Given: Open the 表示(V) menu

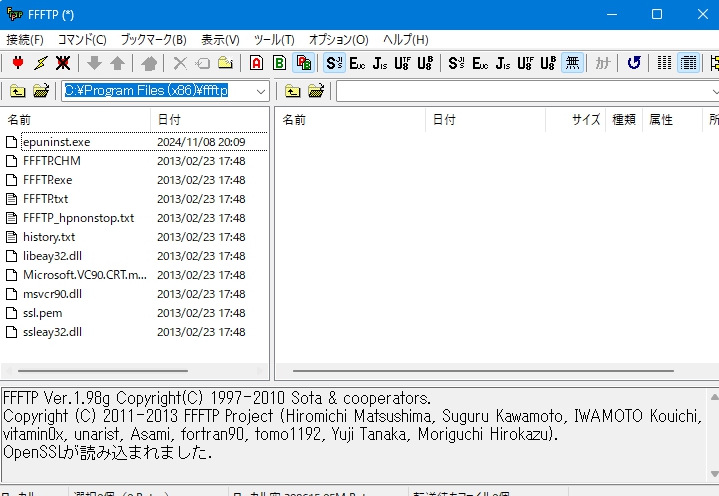Looking at the screenshot, I should pos(220,40).
